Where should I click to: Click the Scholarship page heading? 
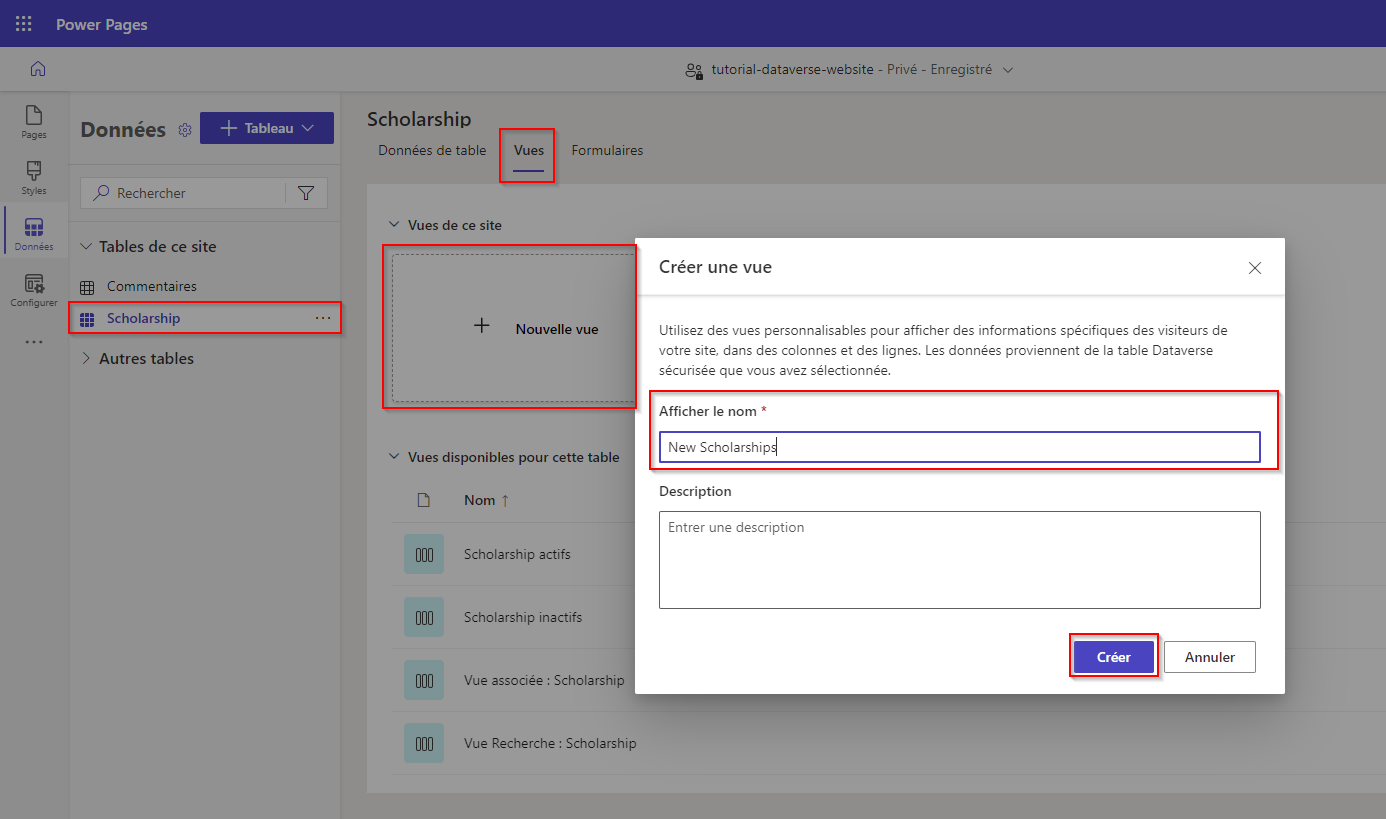coord(419,119)
